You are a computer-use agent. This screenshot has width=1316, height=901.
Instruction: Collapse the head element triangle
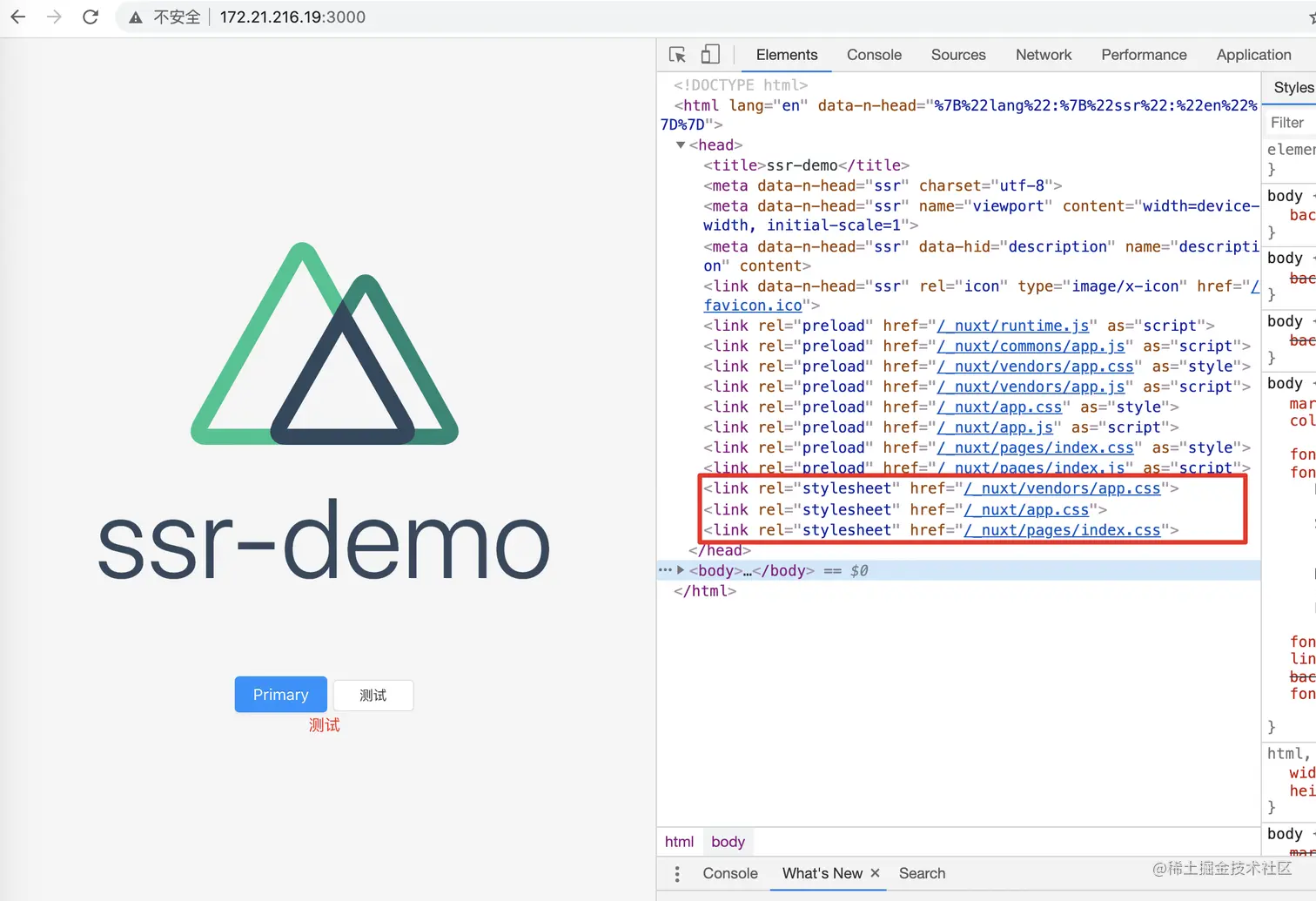coord(681,145)
